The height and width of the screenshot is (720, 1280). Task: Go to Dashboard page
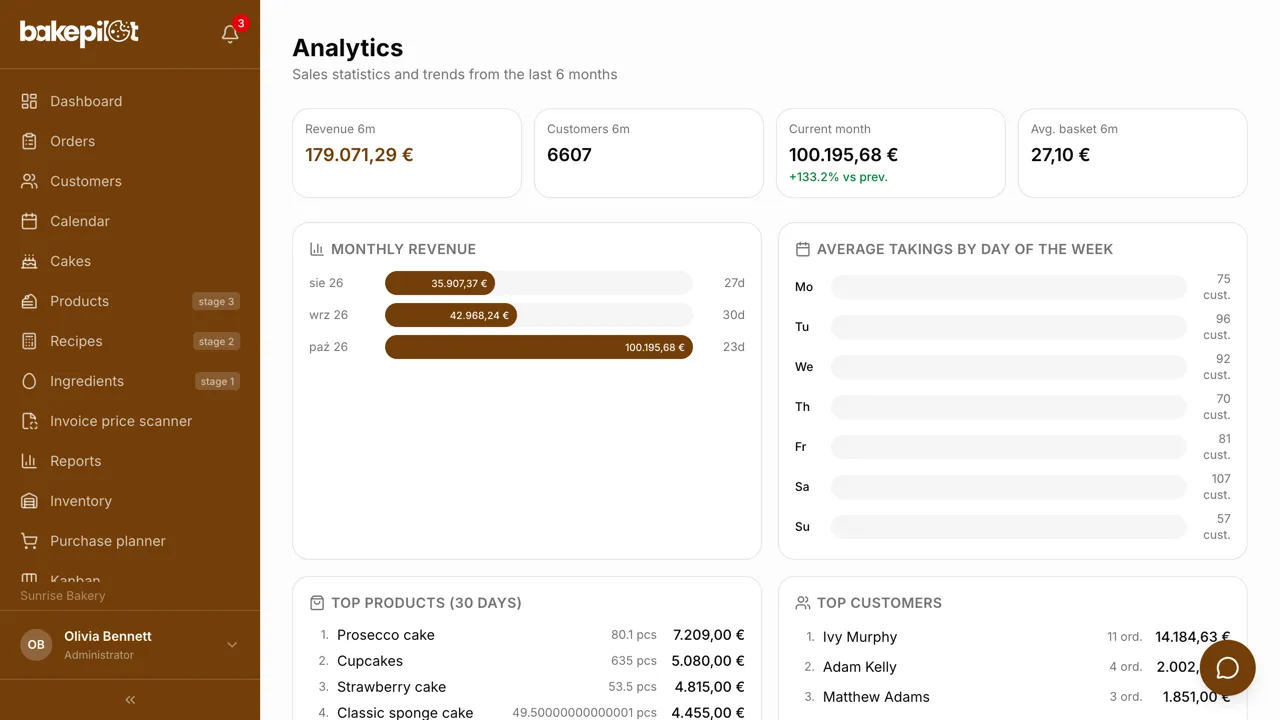click(130, 101)
